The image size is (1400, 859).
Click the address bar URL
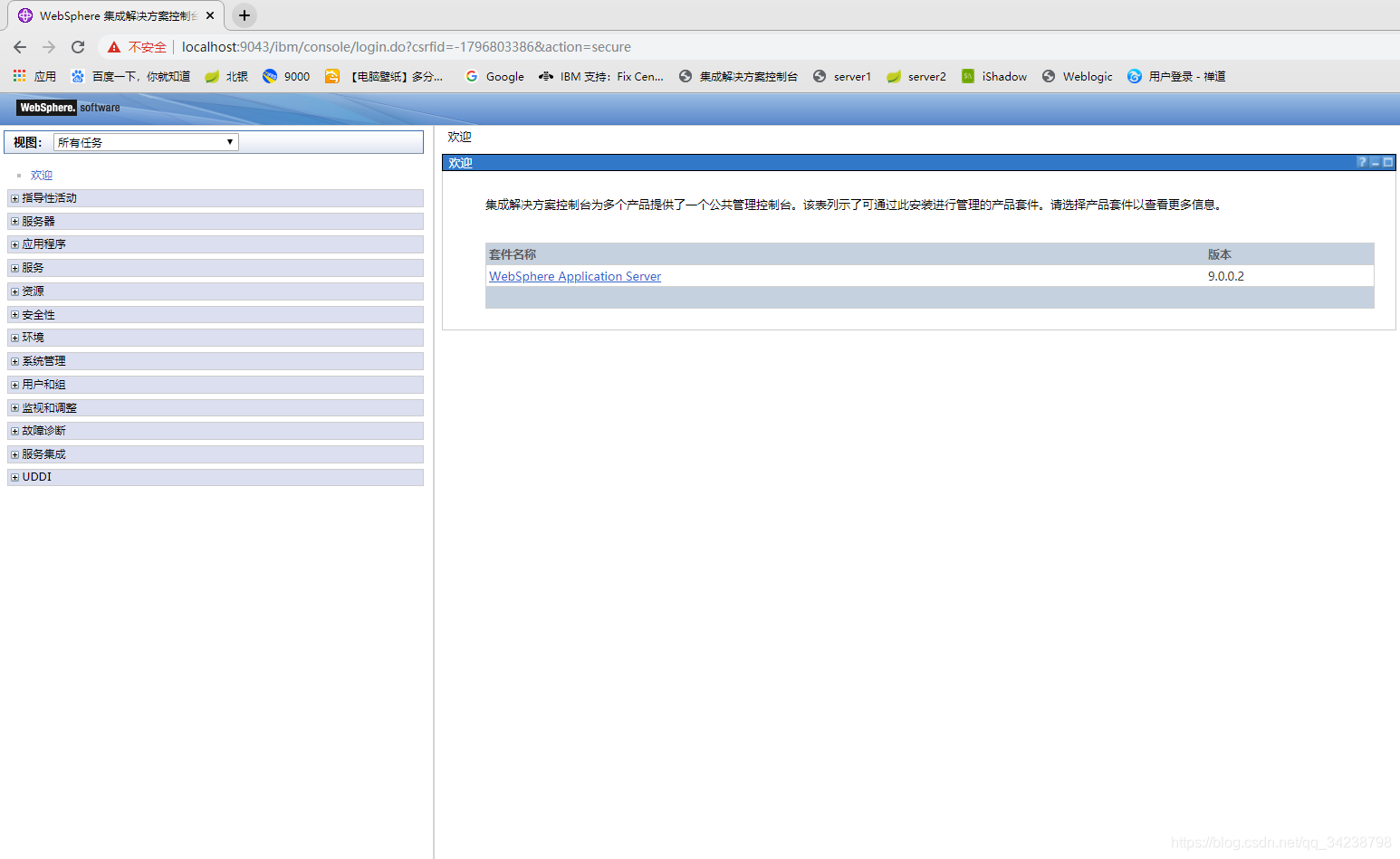click(x=407, y=47)
